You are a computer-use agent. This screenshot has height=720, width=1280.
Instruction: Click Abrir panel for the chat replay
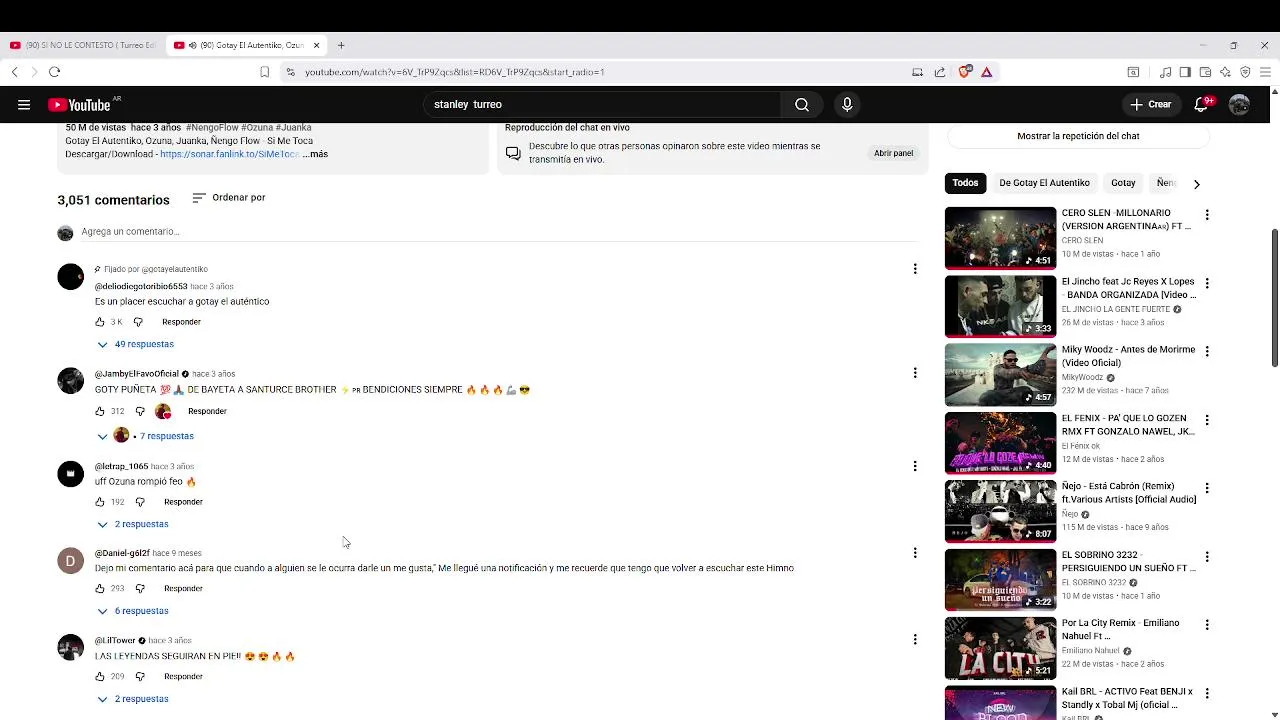[893, 153]
